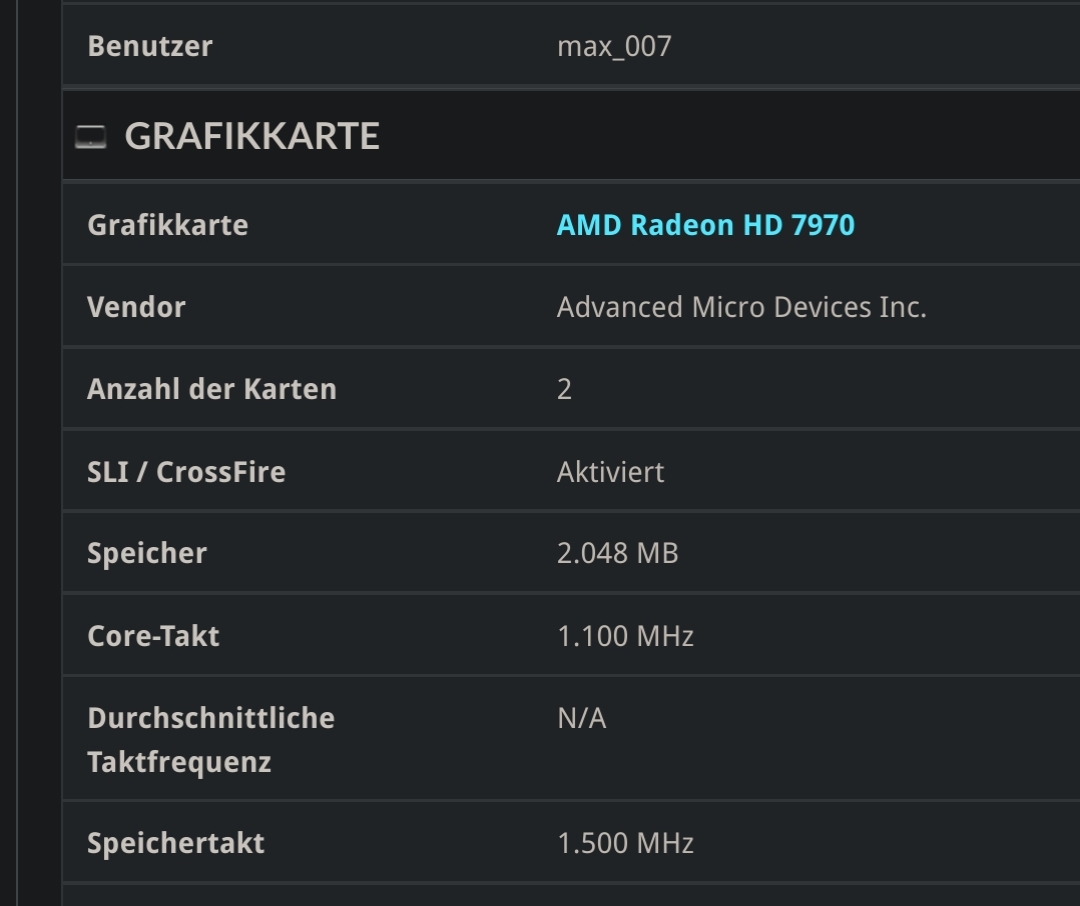The image size is (1080, 906).
Task: Select the Durchschnittliche Taktfrequenz label
Action: point(210,737)
